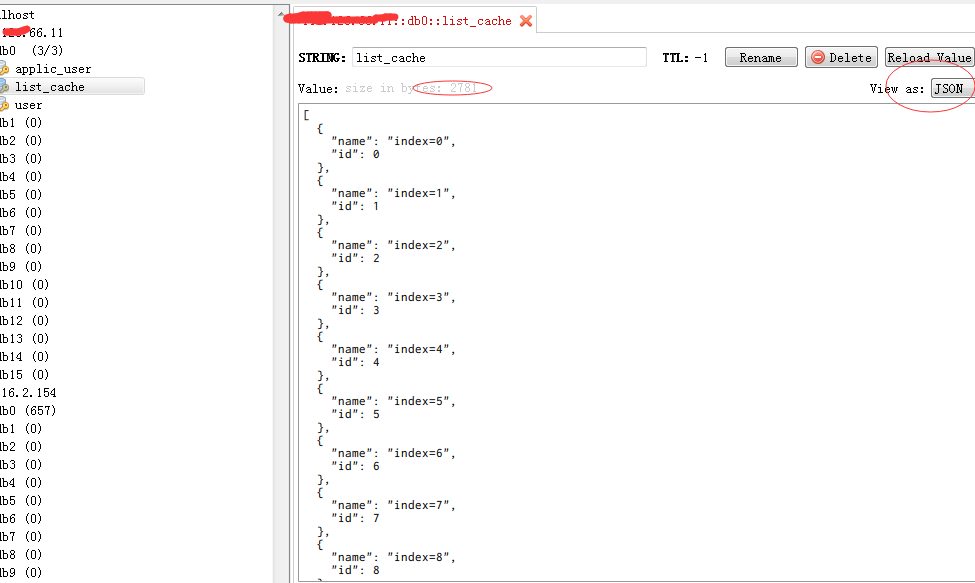The width and height of the screenshot is (975, 583).
Task: Click the key name field containing list_cache
Action: [499, 57]
